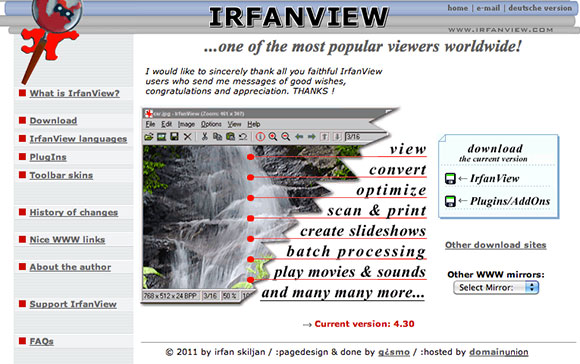
Task: Click the red info icon in toolbar
Action: (x=260, y=137)
